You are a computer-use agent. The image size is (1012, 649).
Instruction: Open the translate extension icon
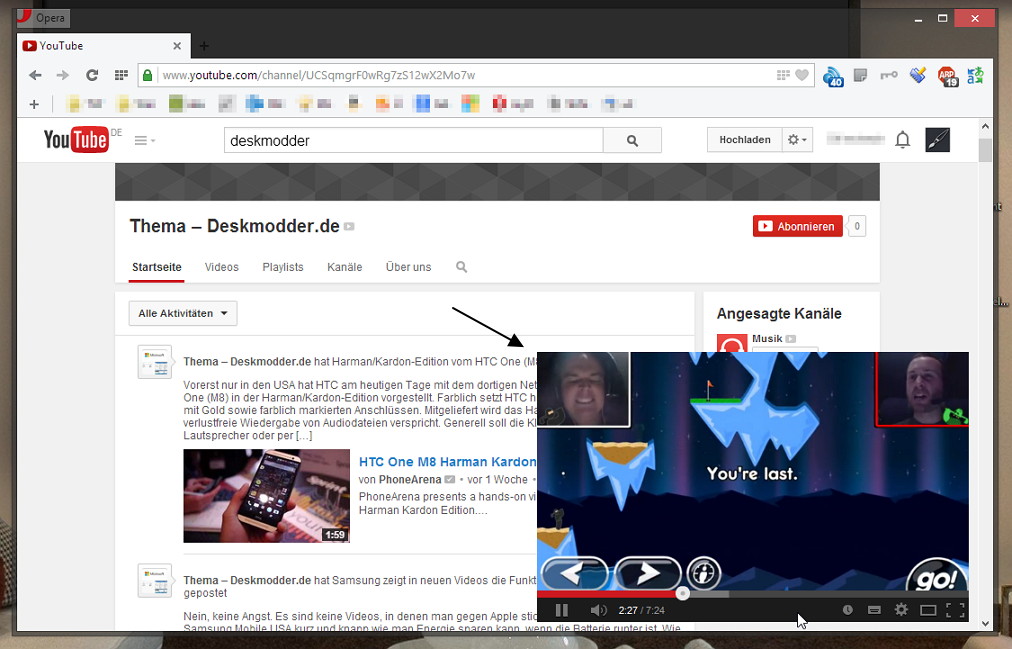(975, 75)
